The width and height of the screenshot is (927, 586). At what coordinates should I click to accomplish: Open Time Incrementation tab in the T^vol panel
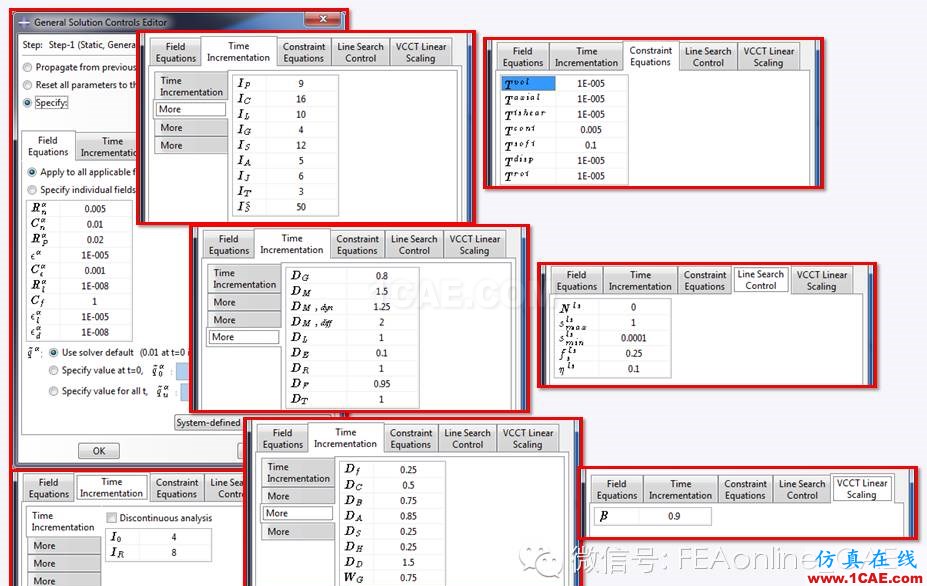coord(586,57)
